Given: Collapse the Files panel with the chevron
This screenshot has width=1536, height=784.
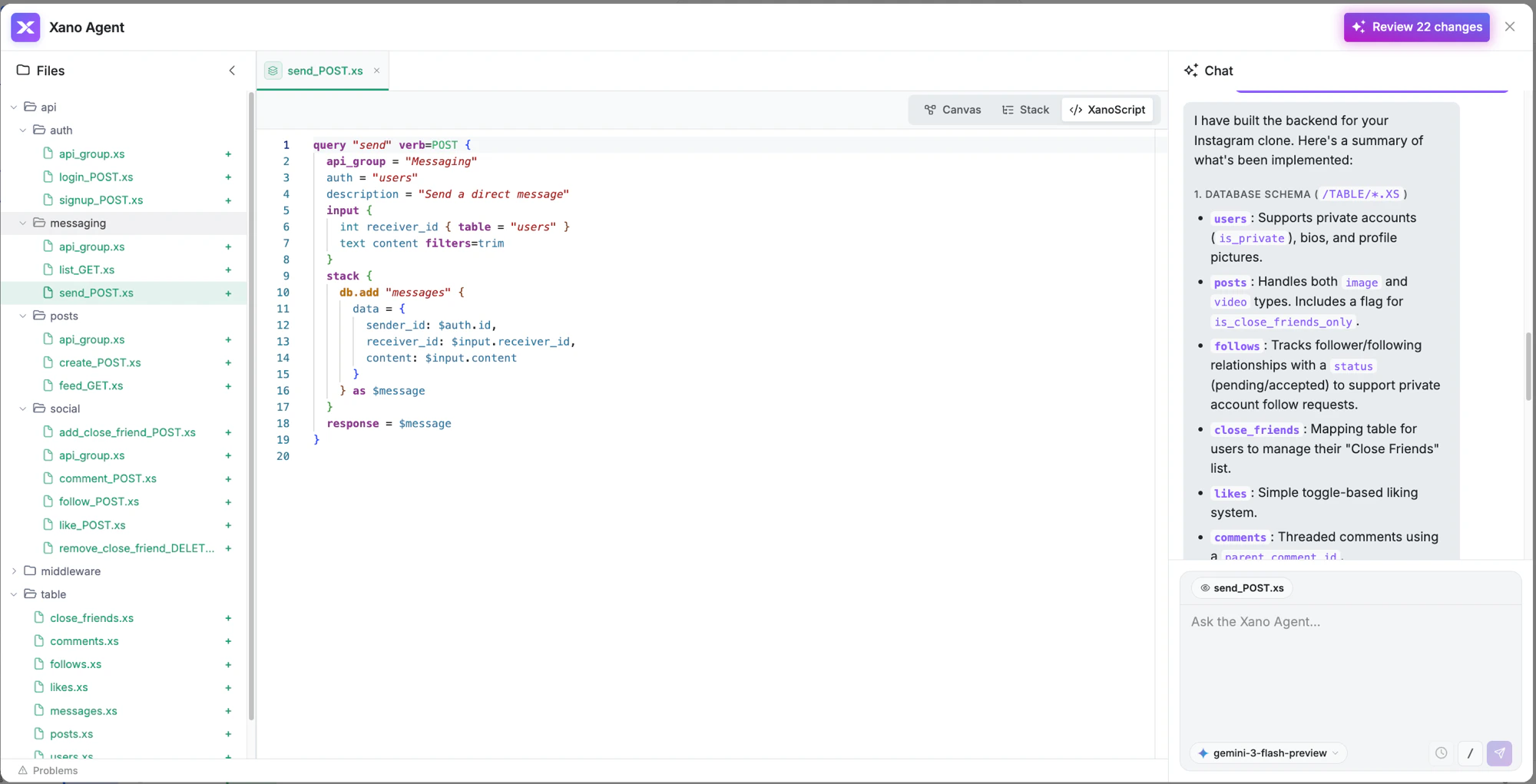Looking at the screenshot, I should (x=232, y=70).
